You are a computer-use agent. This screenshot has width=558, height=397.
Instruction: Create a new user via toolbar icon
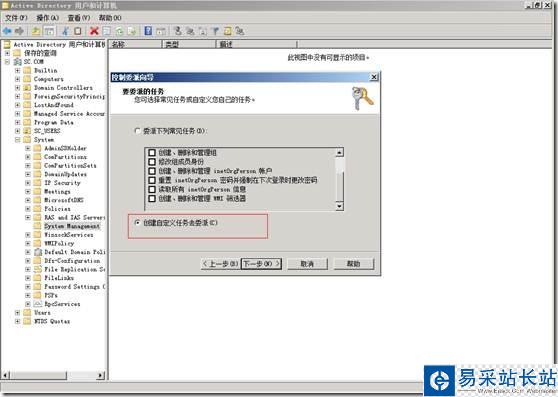coord(178,31)
